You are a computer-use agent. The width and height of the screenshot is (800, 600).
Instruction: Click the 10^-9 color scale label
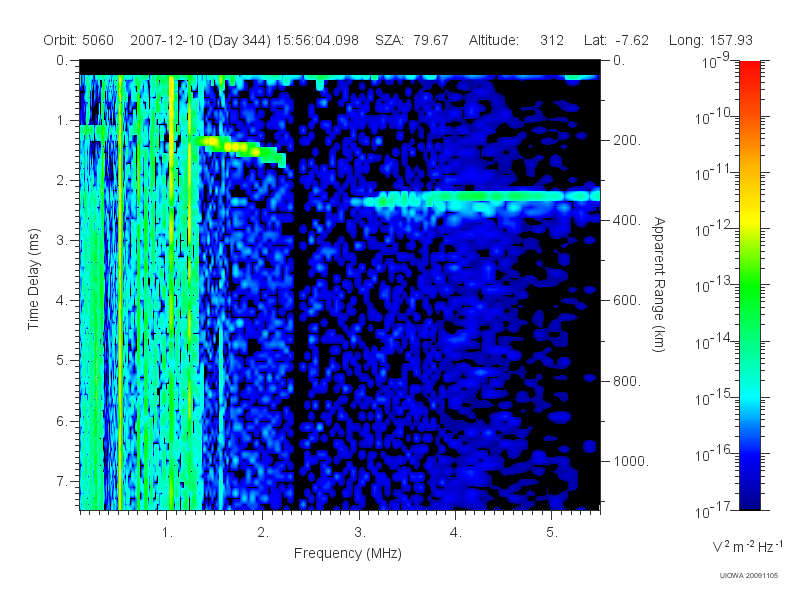716,61
